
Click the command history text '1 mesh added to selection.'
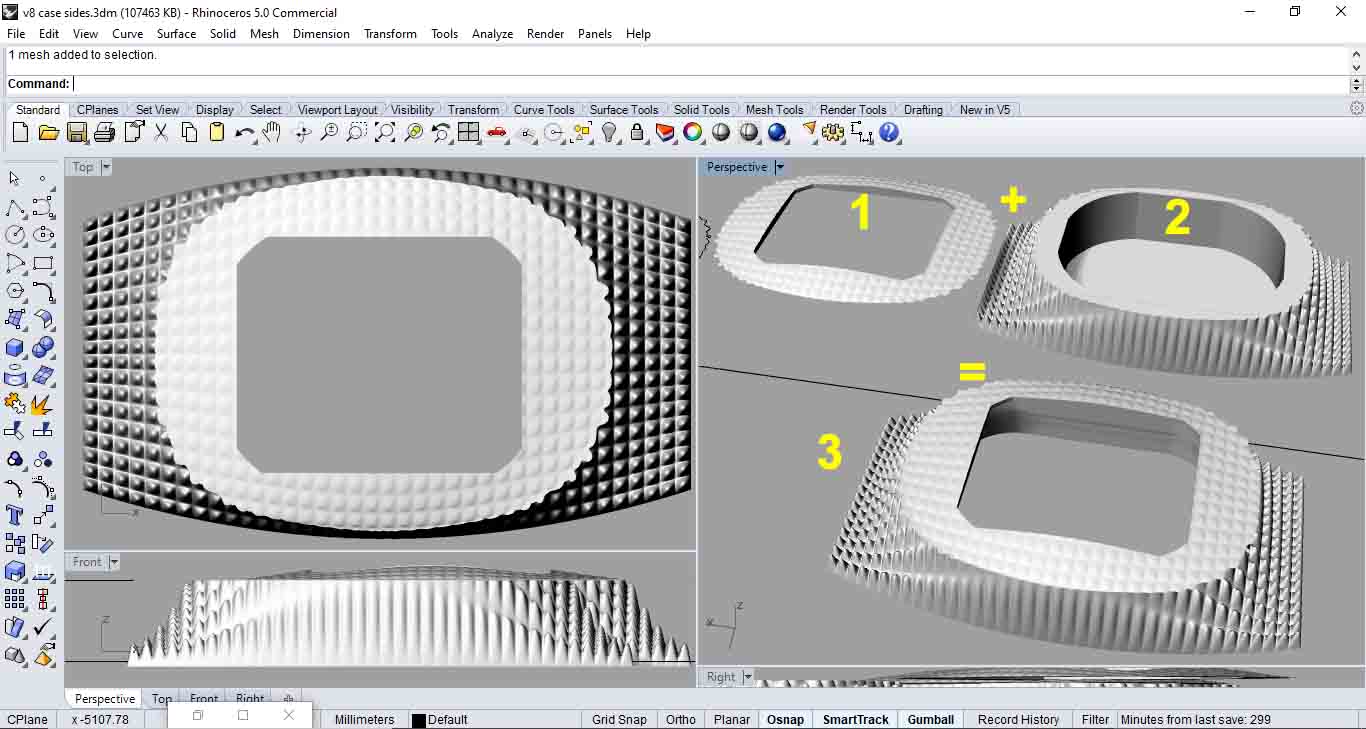coord(83,55)
